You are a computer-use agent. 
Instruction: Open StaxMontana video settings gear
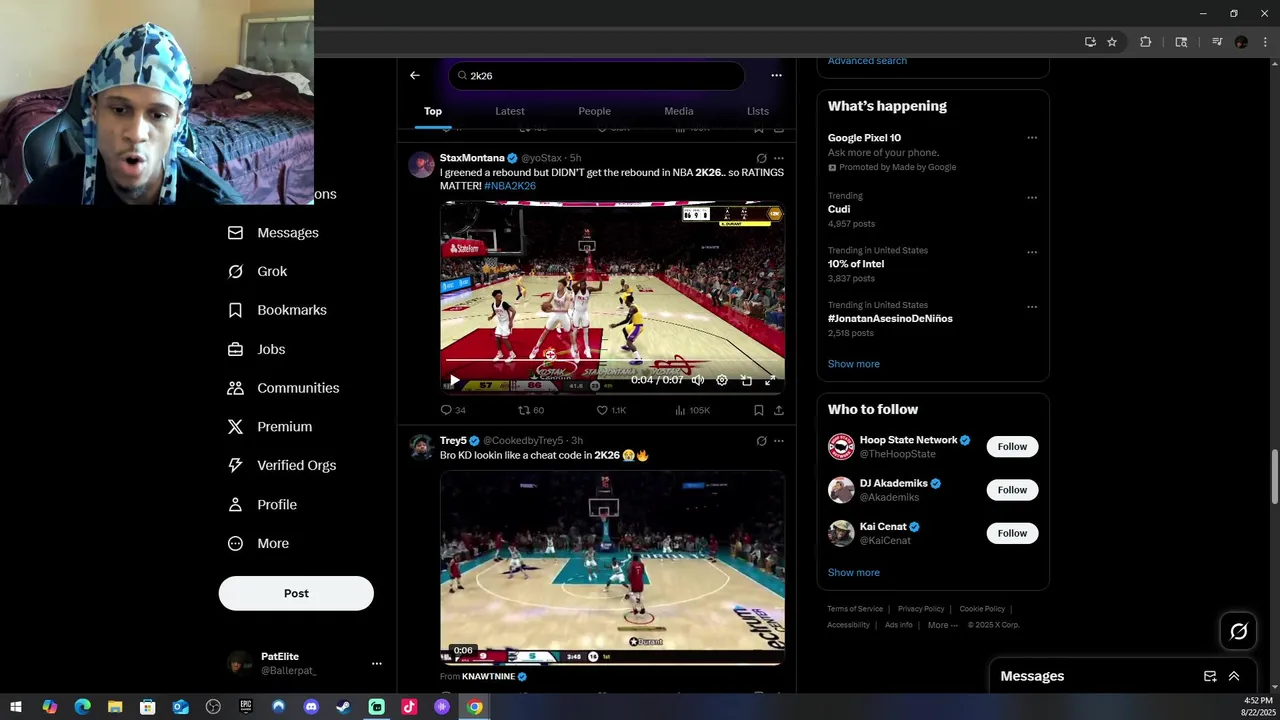coord(722,380)
